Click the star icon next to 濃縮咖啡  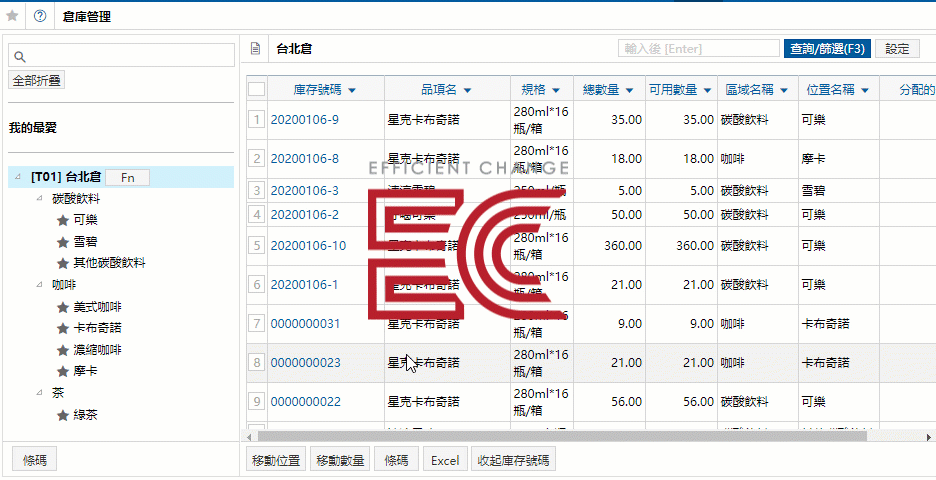click(x=62, y=350)
